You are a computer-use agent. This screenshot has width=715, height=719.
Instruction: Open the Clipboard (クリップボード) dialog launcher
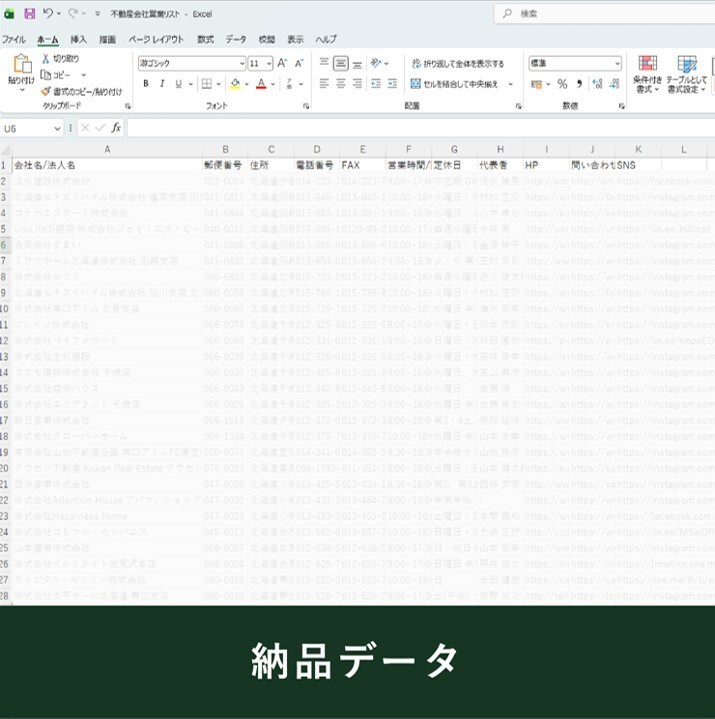point(128,106)
